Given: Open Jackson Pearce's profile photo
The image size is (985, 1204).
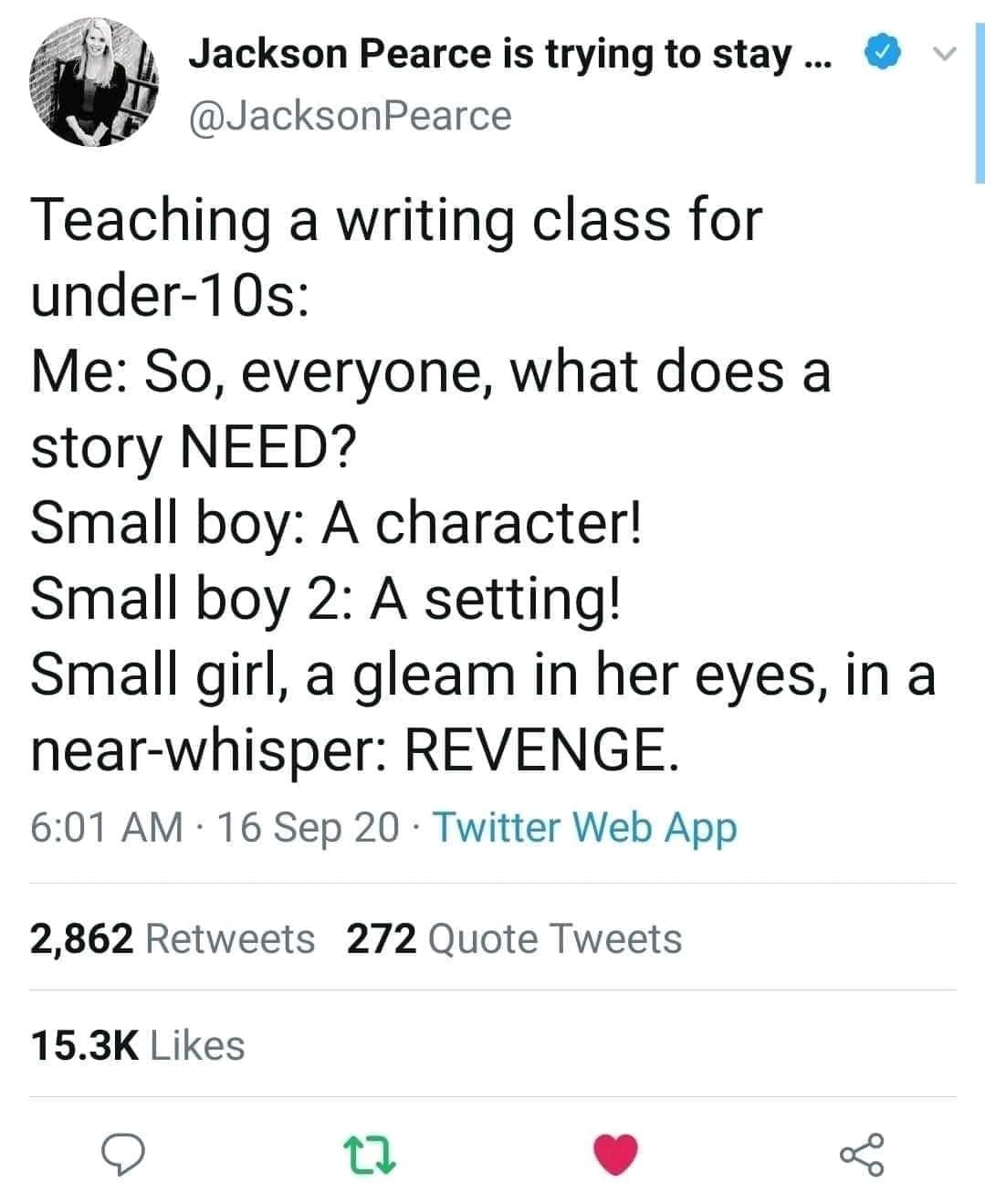Looking at the screenshot, I should tap(94, 84).
